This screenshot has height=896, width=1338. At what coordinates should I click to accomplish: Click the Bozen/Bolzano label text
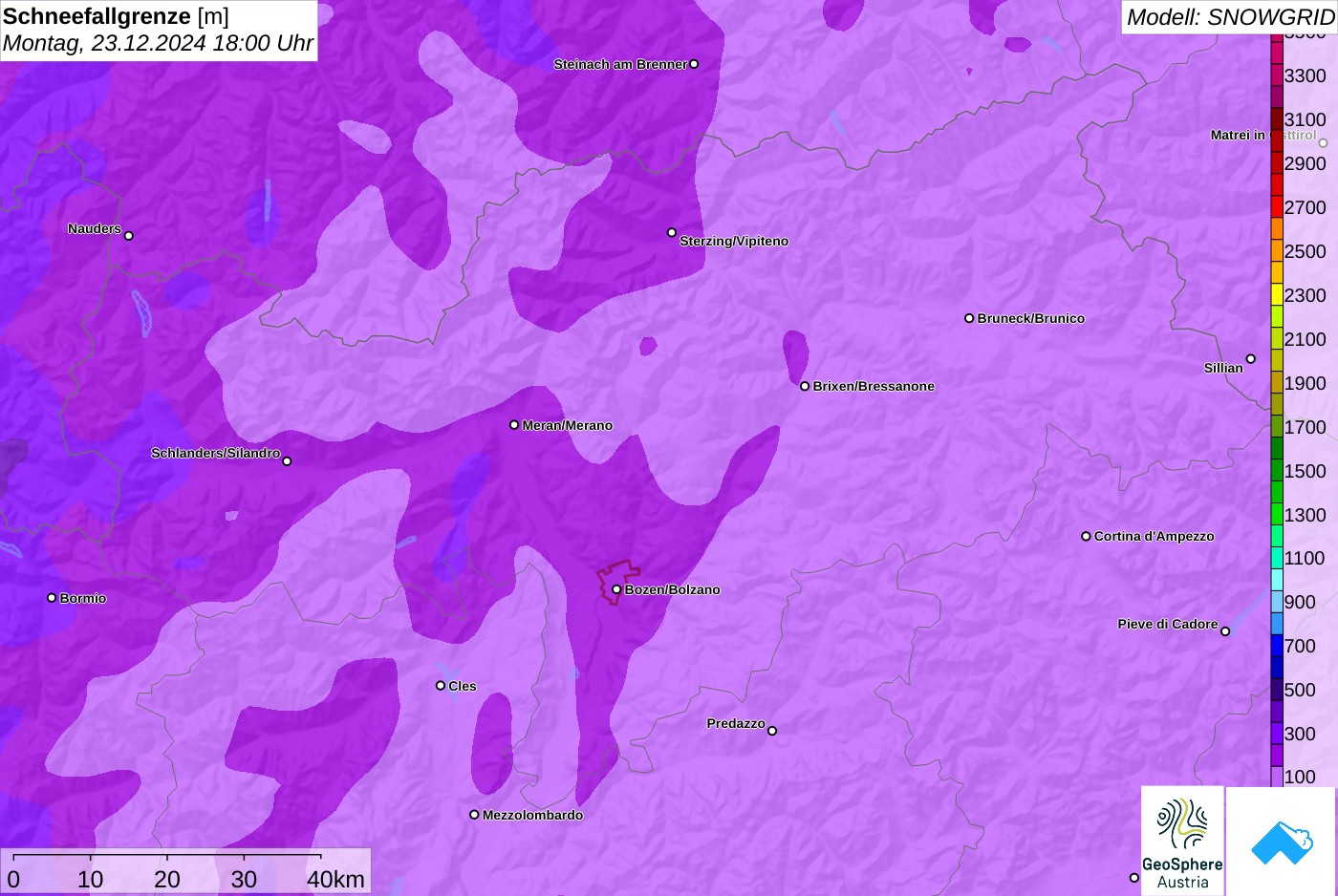[x=673, y=589]
